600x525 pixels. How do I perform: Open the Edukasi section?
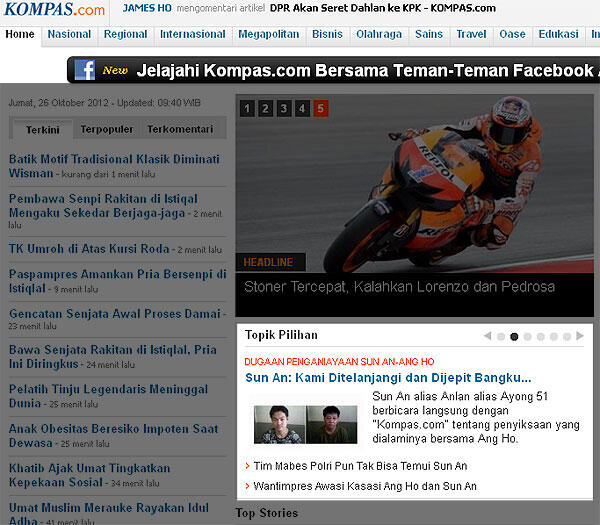[x=558, y=34]
